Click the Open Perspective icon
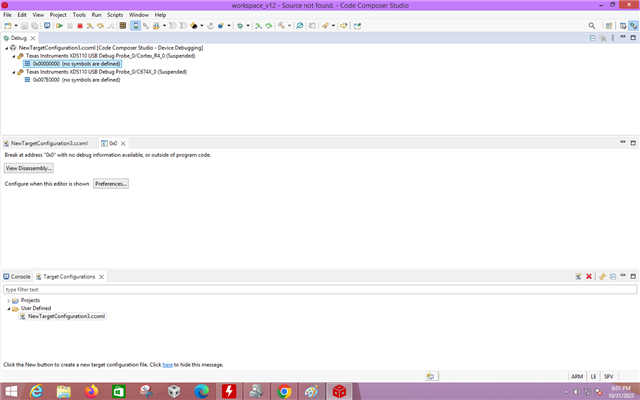This screenshot has height=400, width=640. (609, 26)
